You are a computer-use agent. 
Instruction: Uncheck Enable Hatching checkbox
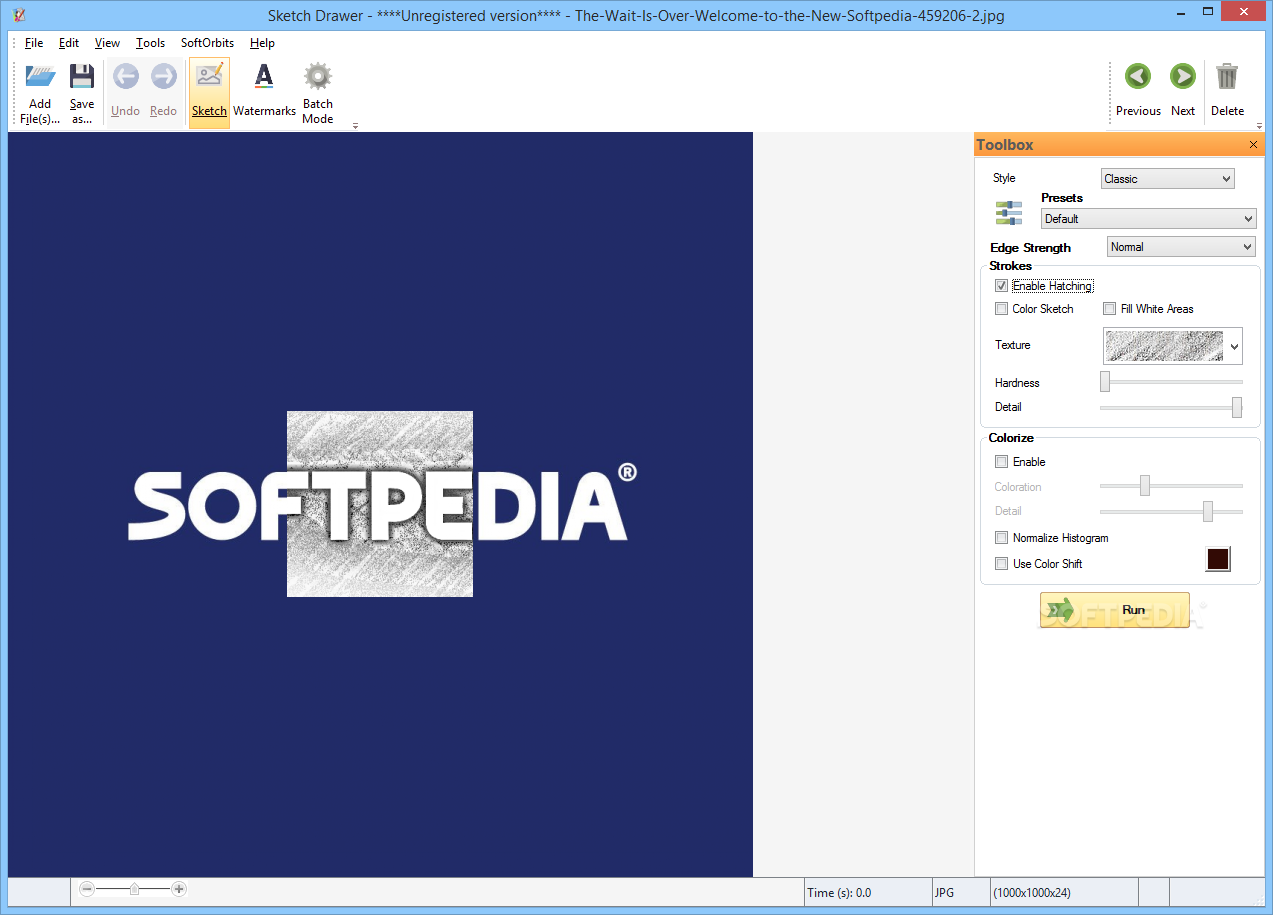tap(1002, 286)
